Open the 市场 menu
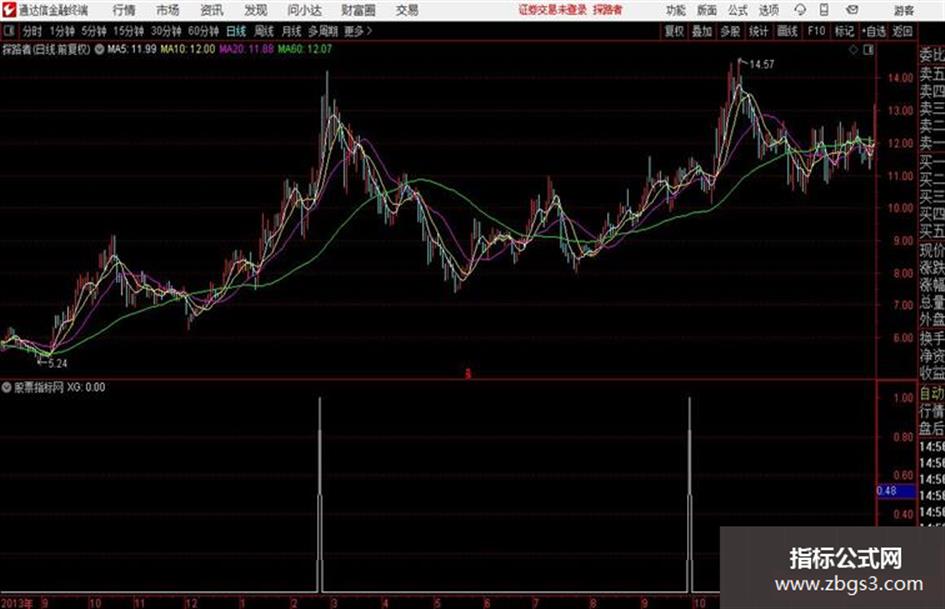 pyautogui.click(x=168, y=10)
